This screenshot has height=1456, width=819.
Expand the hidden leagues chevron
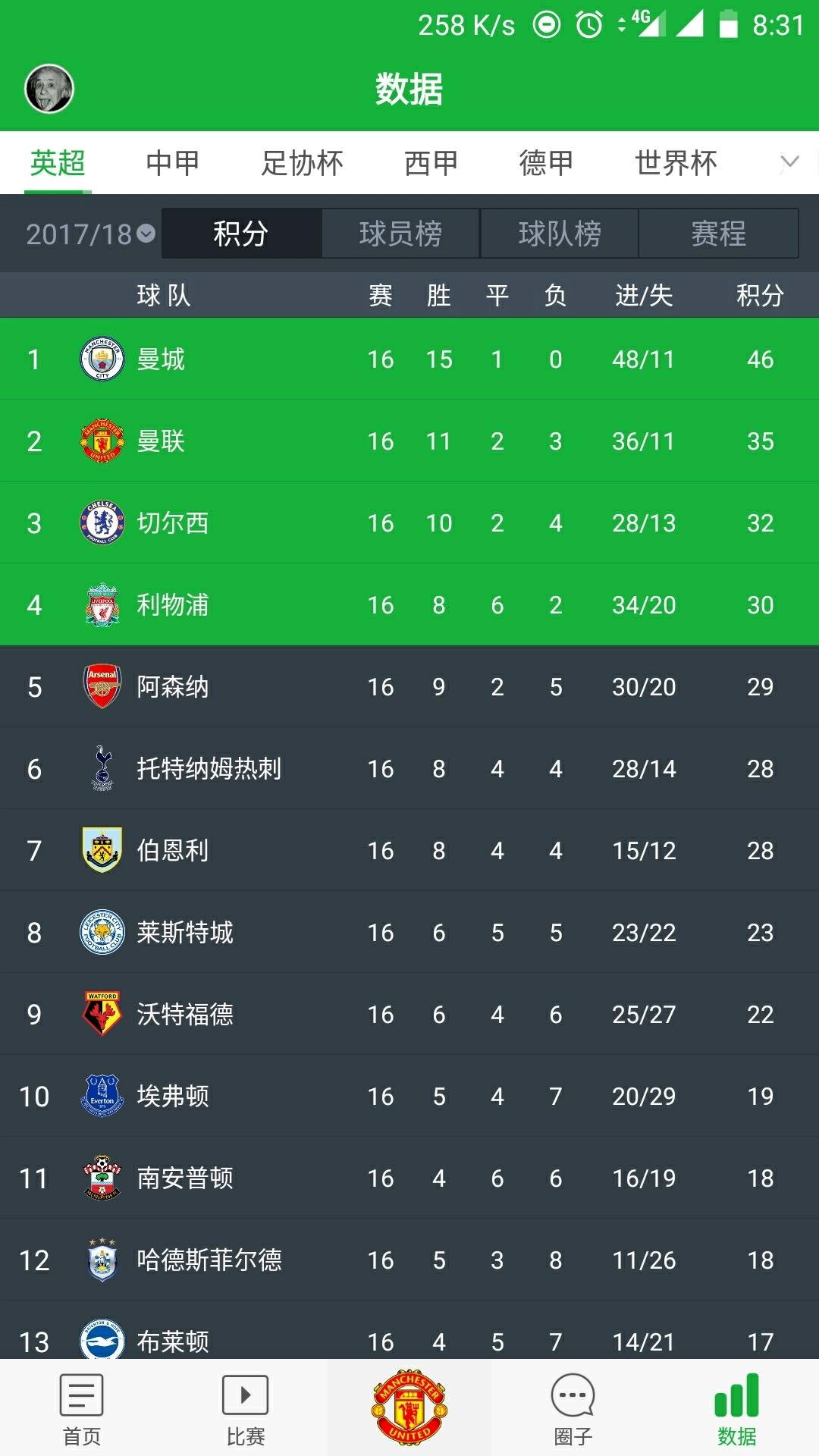[789, 163]
